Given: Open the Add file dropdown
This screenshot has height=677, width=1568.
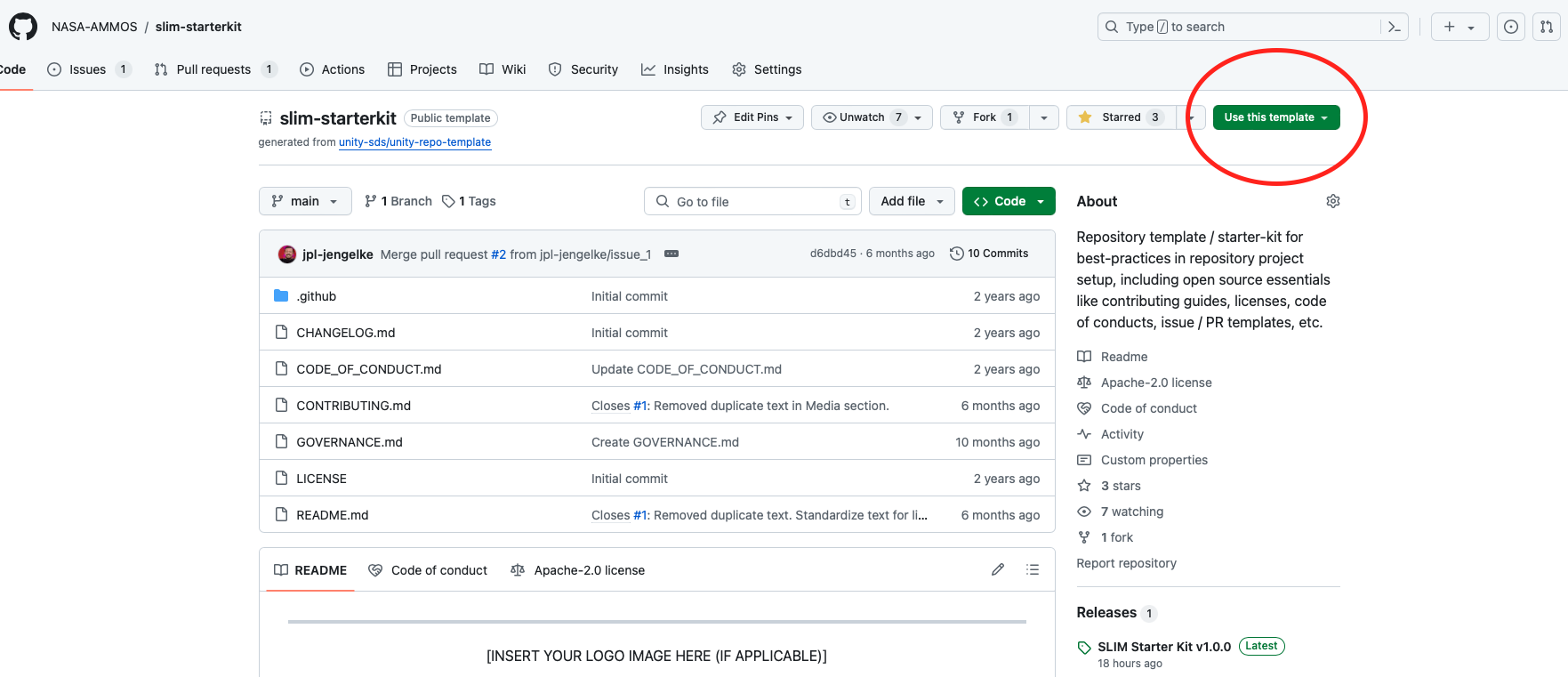Looking at the screenshot, I should tap(912, 201).
